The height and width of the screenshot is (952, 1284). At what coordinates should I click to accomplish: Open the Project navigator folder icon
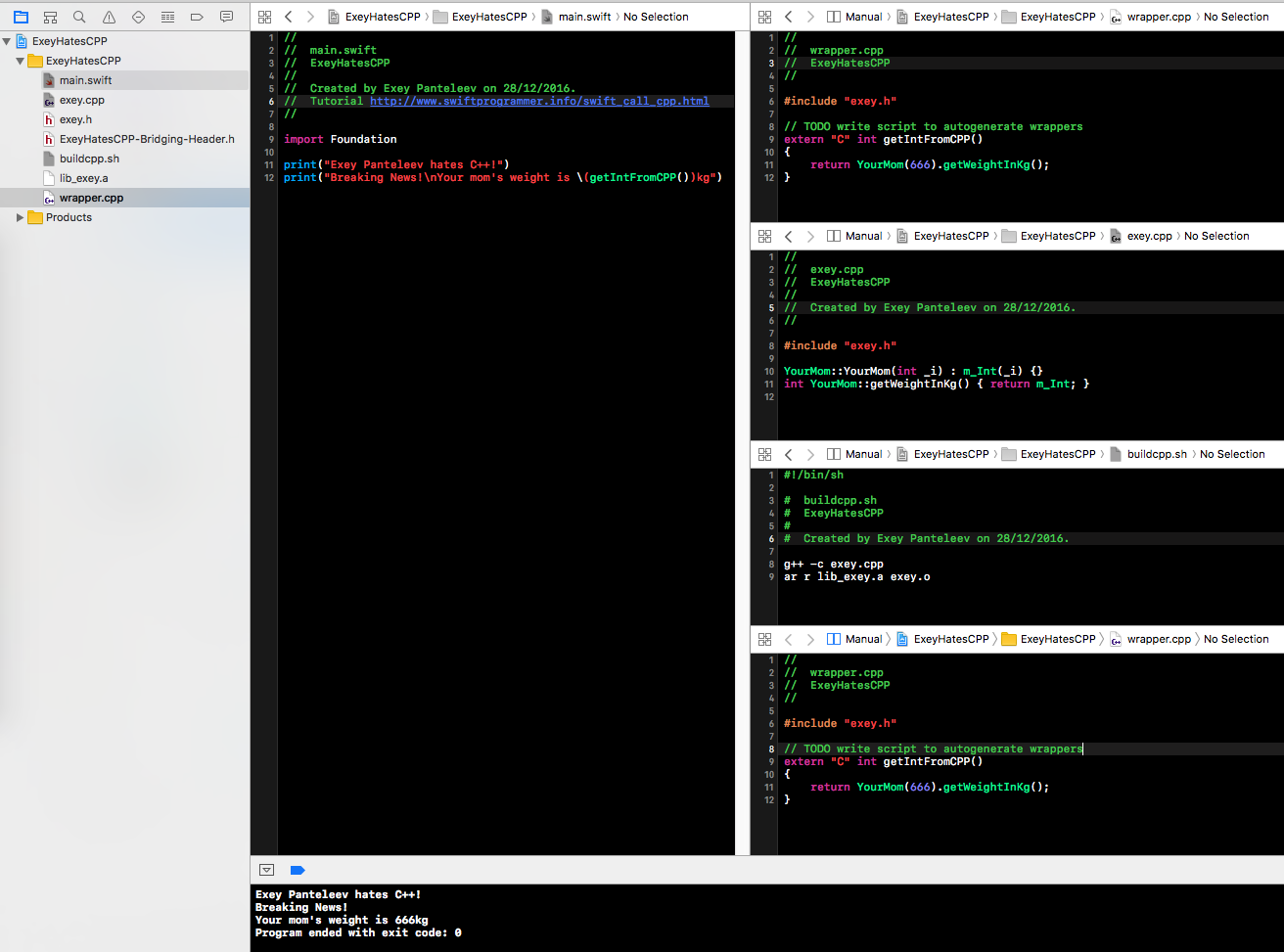click(21, 17)
